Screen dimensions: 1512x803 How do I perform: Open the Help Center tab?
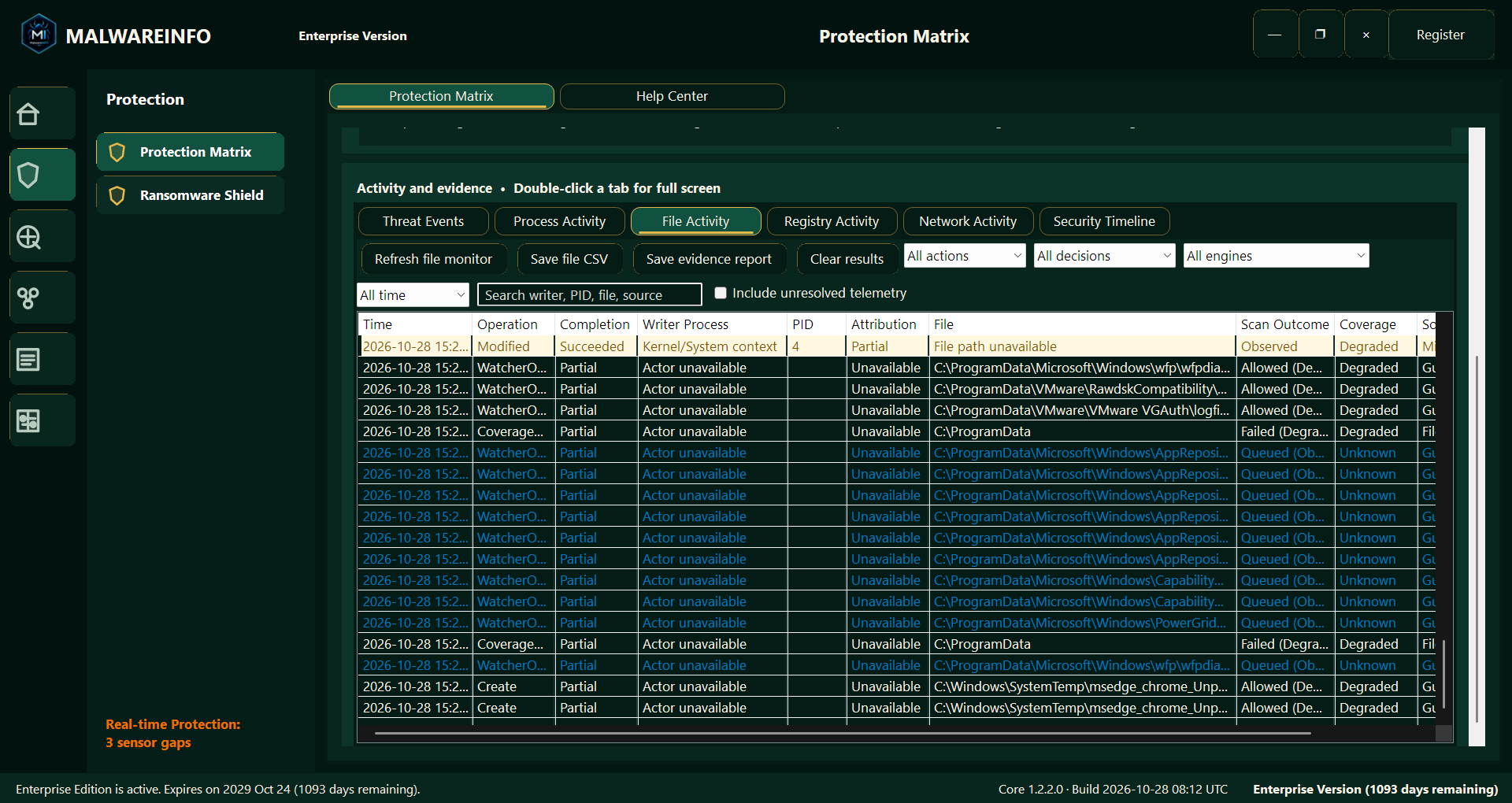pyautogui.click(x=672, y=96)
